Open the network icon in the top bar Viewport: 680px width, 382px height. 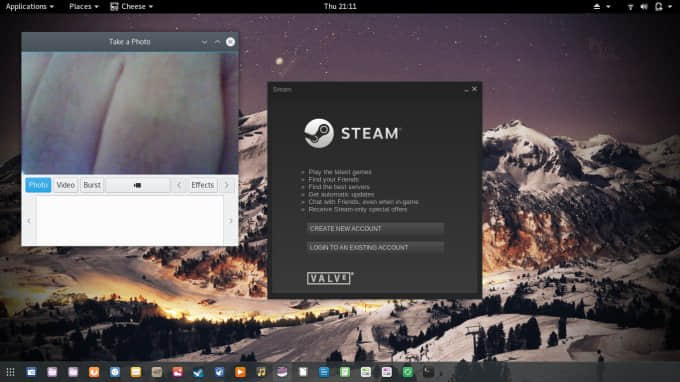[x=631, y=7]
